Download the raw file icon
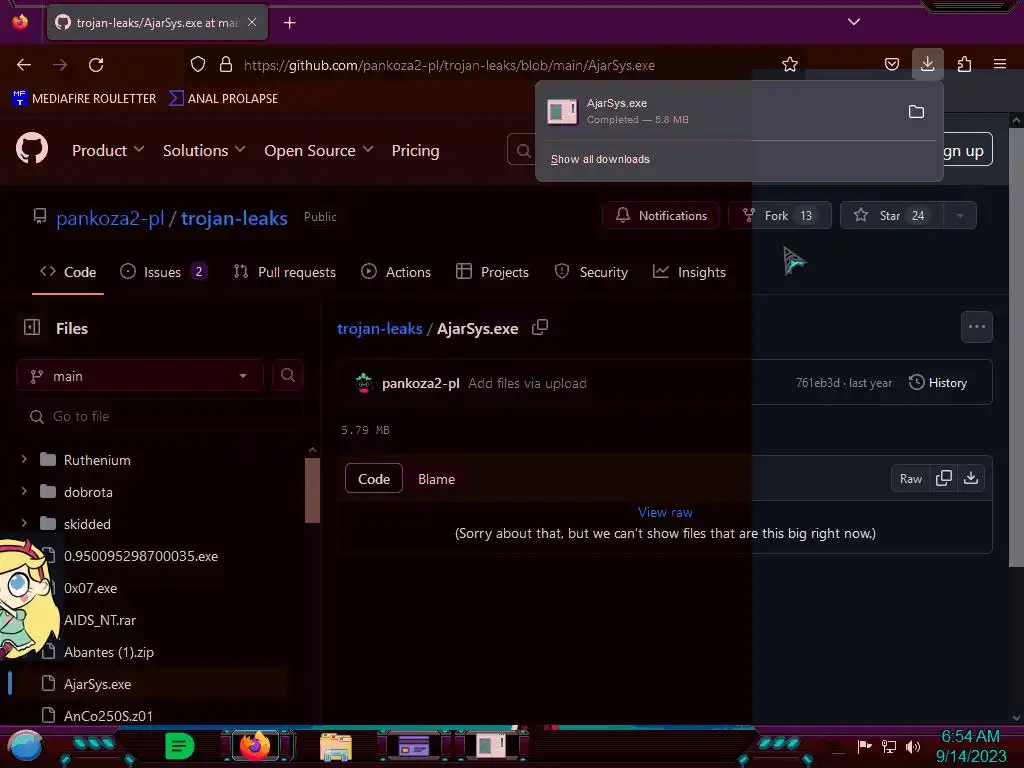1024x768 pixels. (971, 478)
